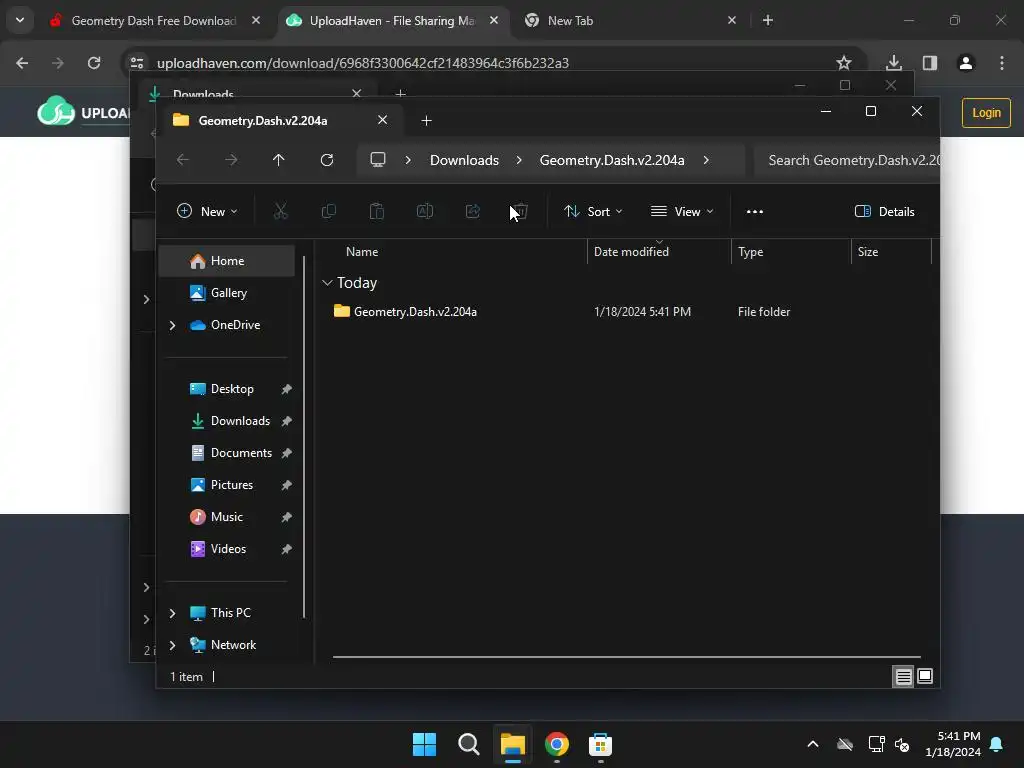
Task: Switch to the New Tab tab in Chrome
Action: [570, 21]
